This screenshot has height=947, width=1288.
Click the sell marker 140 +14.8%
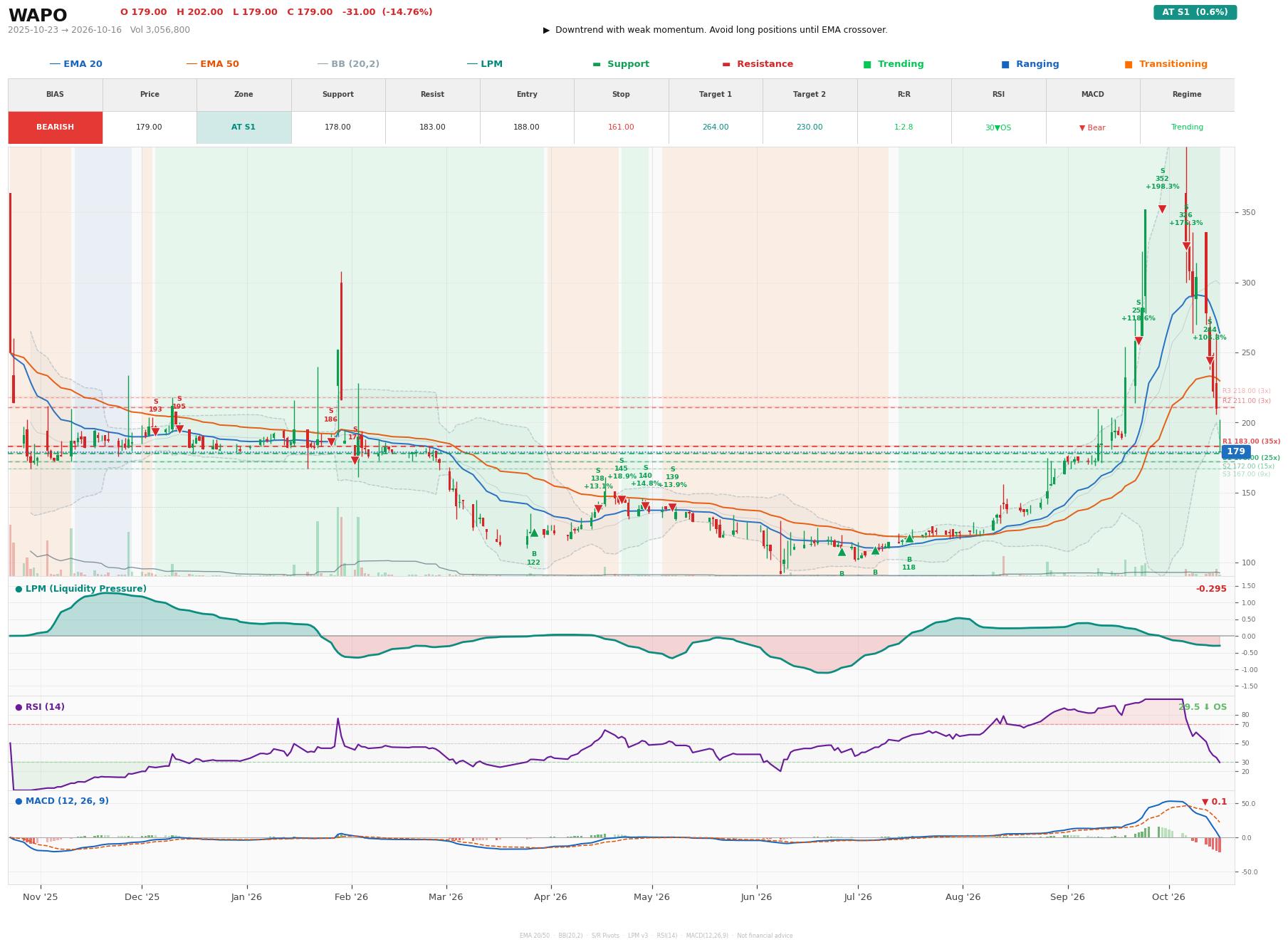645,507
